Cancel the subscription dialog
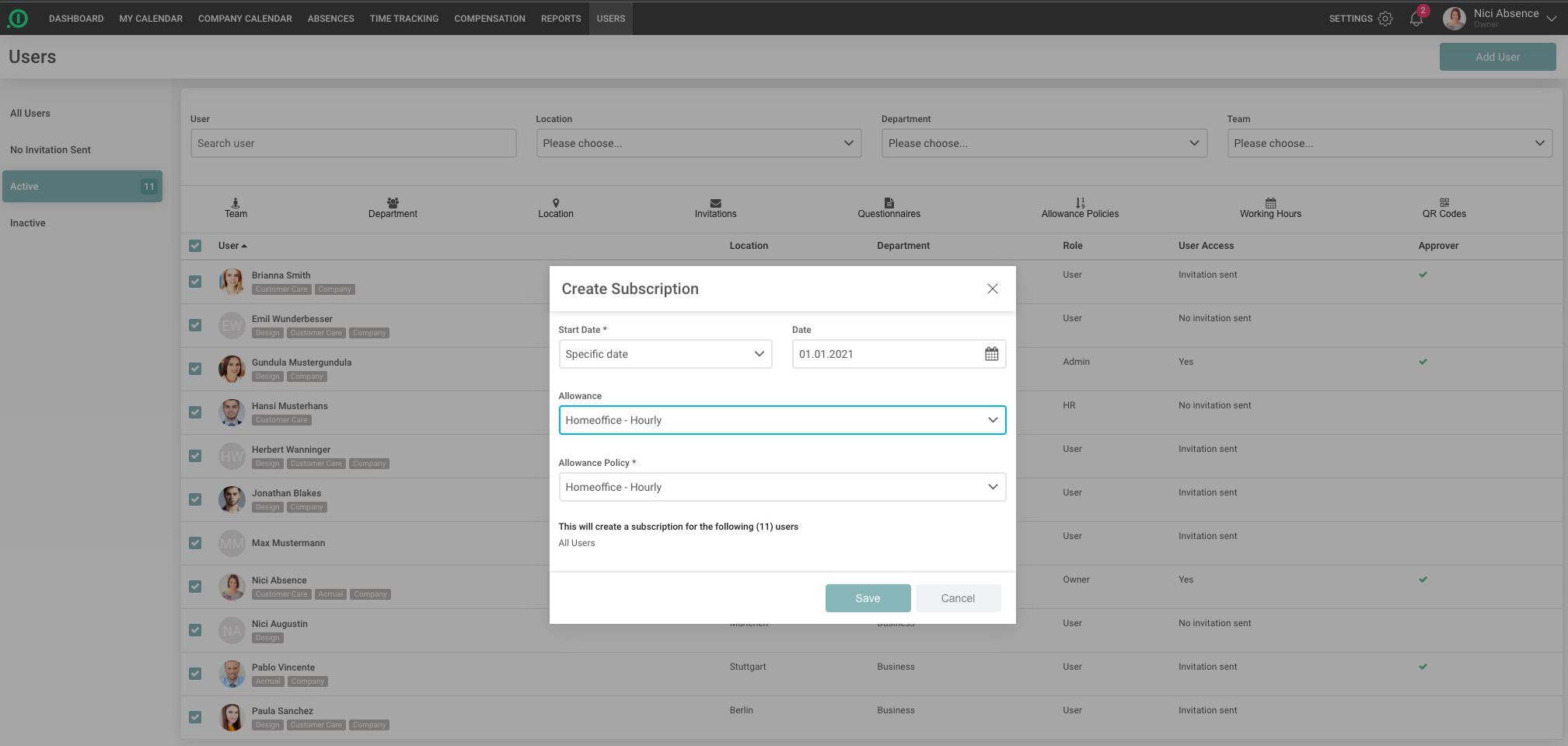The width and height of the screenshot is (1568, 746). 957,598
